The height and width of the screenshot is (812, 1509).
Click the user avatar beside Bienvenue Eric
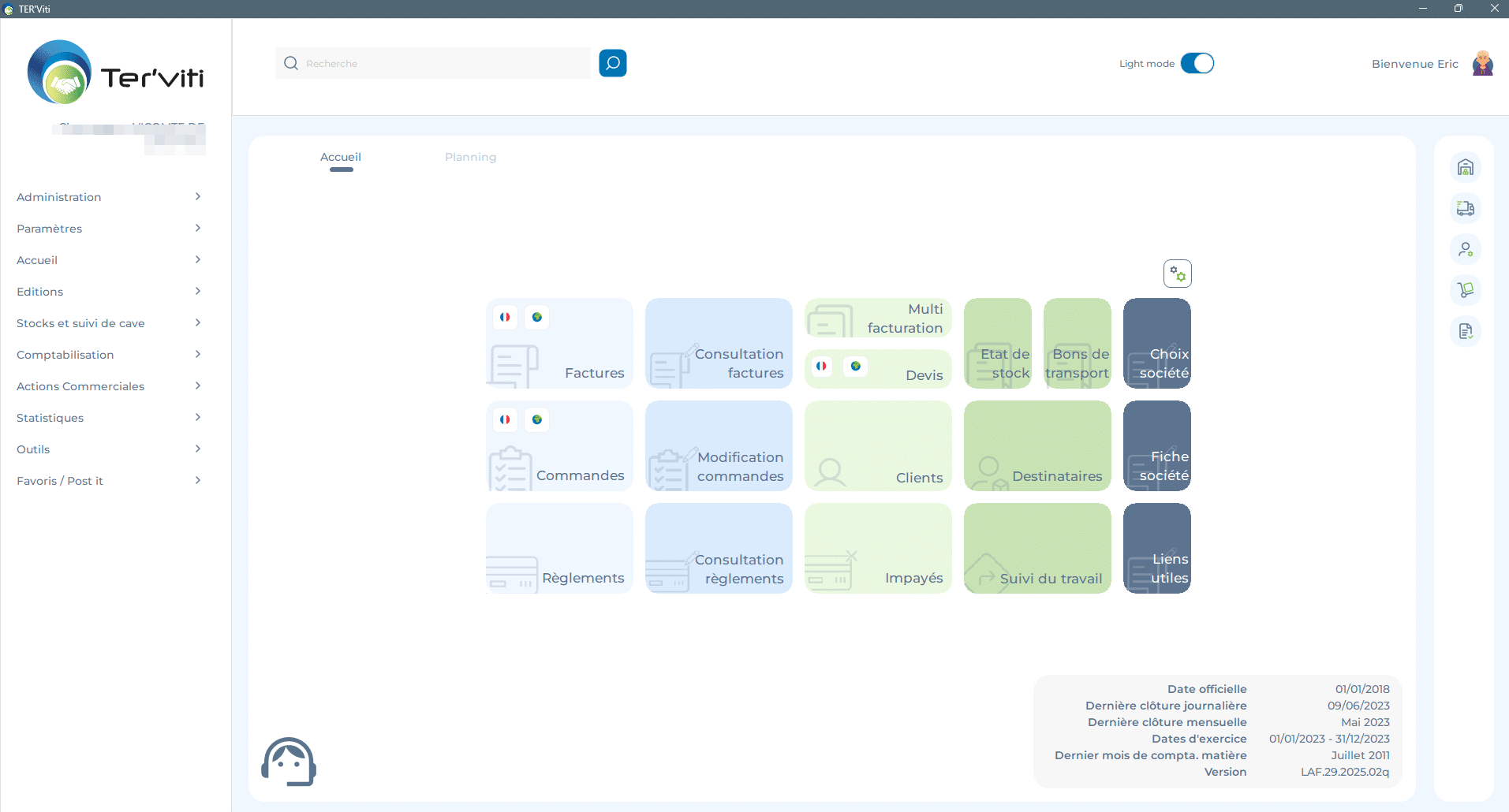(1482, 63)
